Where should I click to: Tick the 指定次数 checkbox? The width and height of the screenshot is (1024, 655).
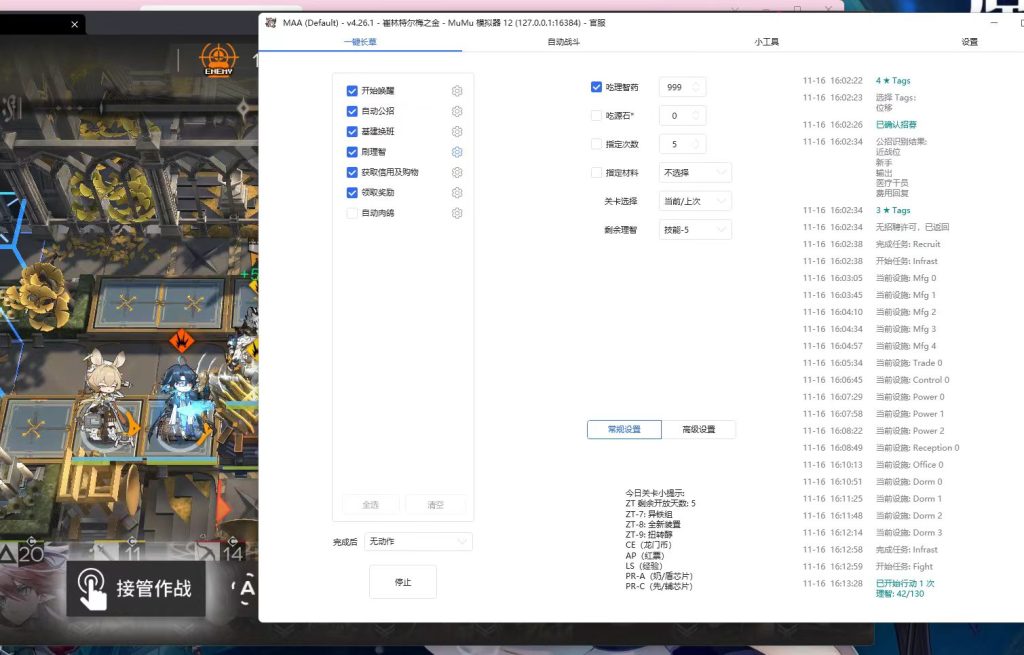pos(597,144)
